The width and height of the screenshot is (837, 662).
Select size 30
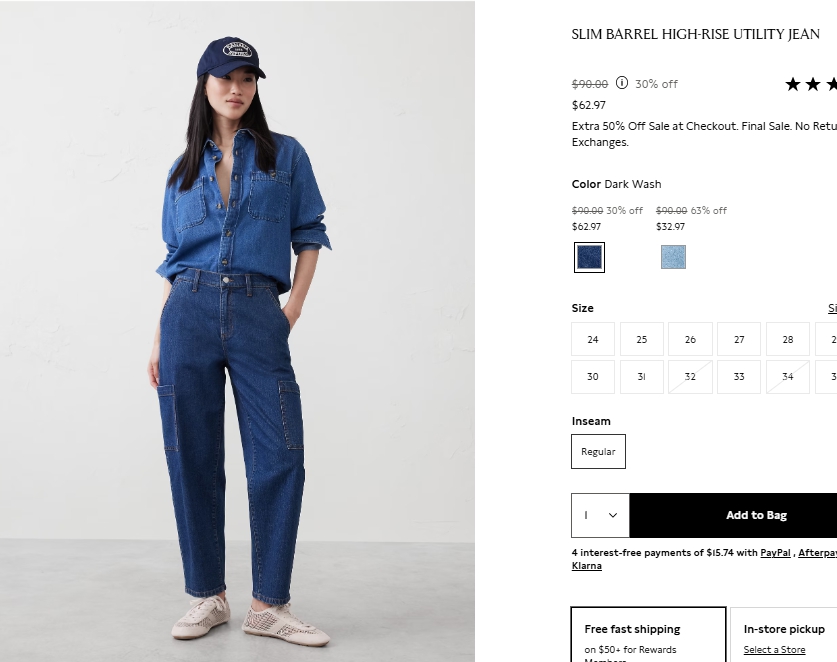(x=593, y=377)
